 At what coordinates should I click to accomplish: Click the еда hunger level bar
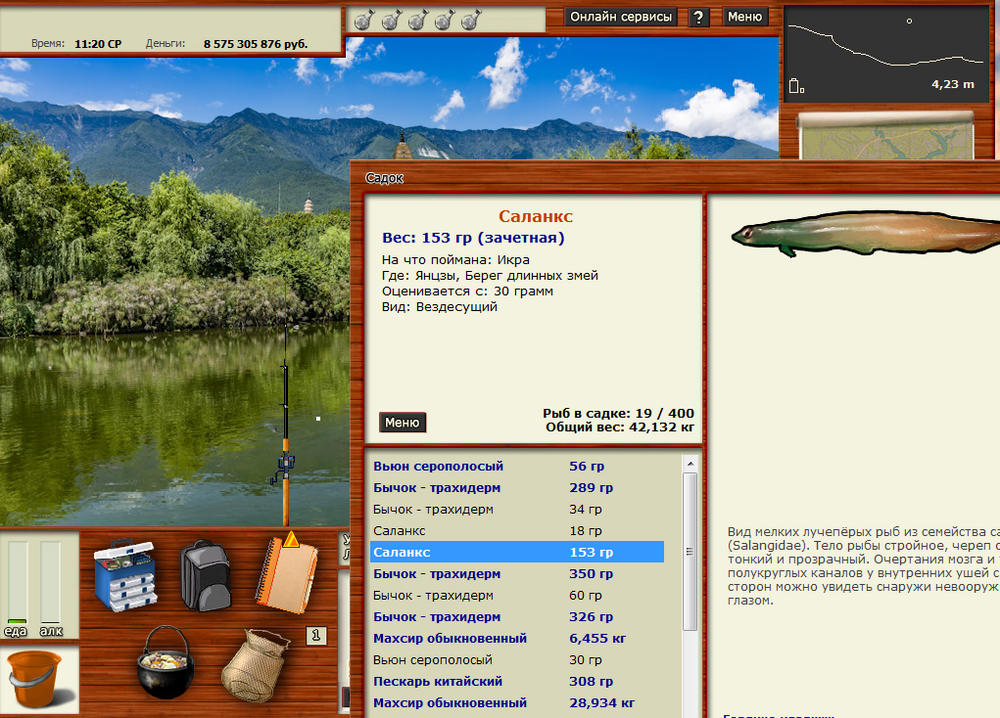18,582
